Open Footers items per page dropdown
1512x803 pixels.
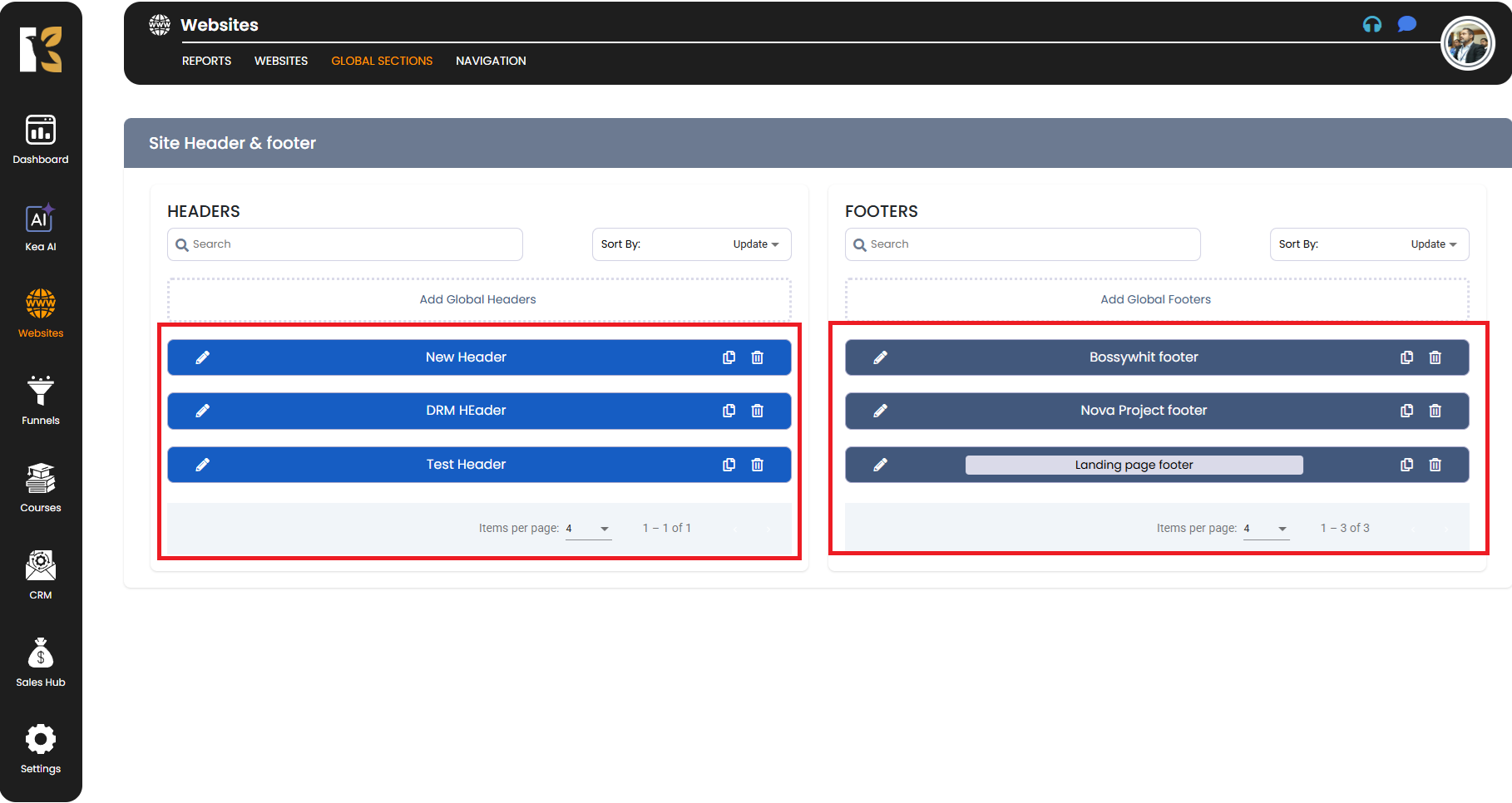click(1266, 529)
